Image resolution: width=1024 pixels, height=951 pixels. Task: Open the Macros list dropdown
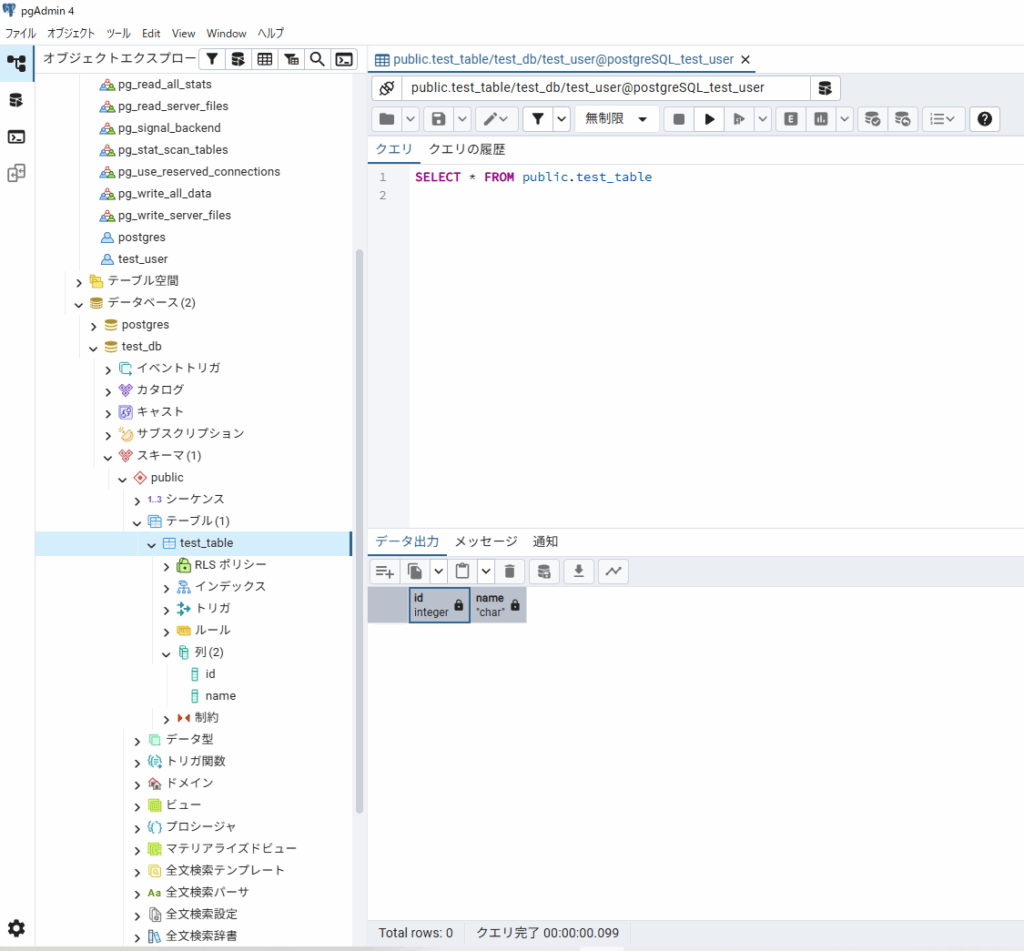[x=943, y=119]
